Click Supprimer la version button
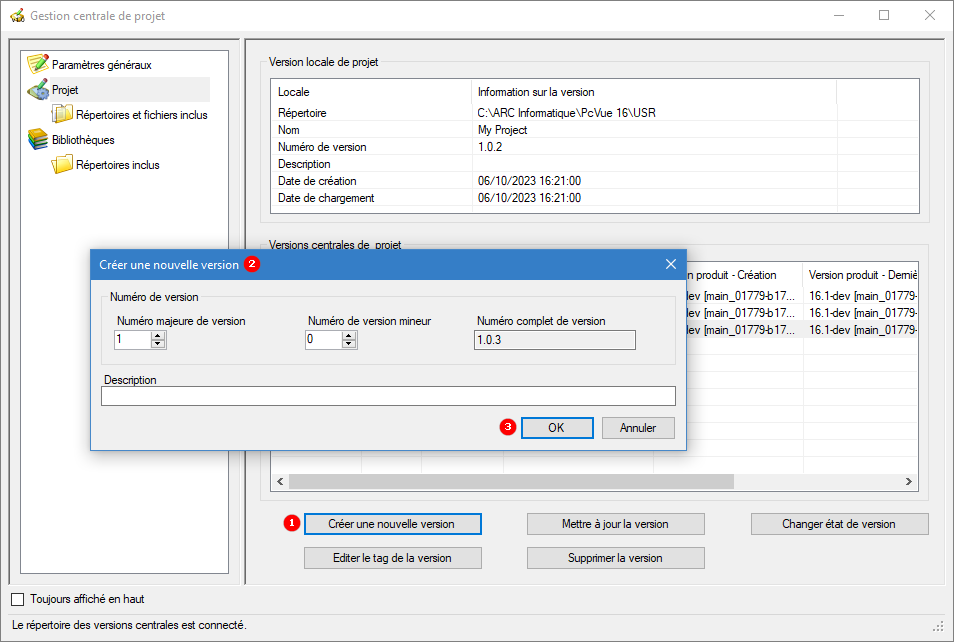Viewport: 954px width, 642px height. [x=616, y=558]
